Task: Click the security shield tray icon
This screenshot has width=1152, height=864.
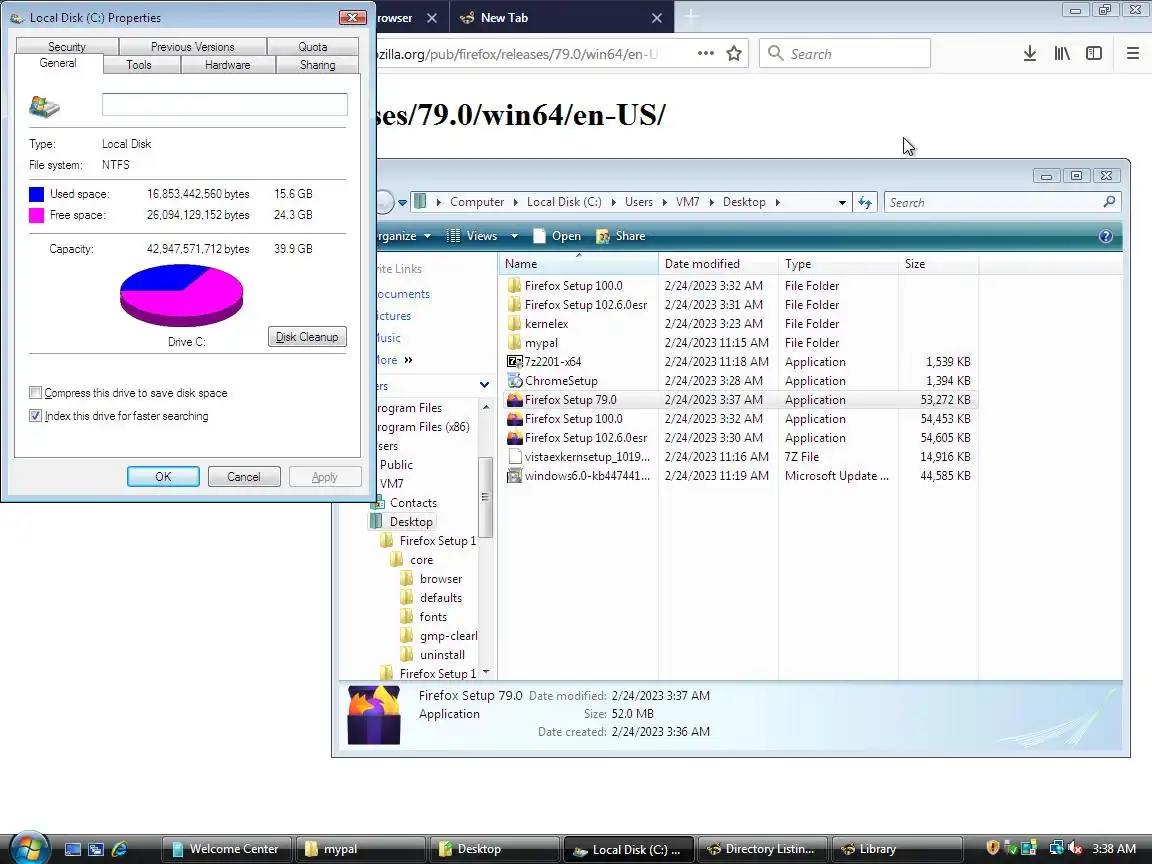Action: pyautogui.click(x=993, y=849)
